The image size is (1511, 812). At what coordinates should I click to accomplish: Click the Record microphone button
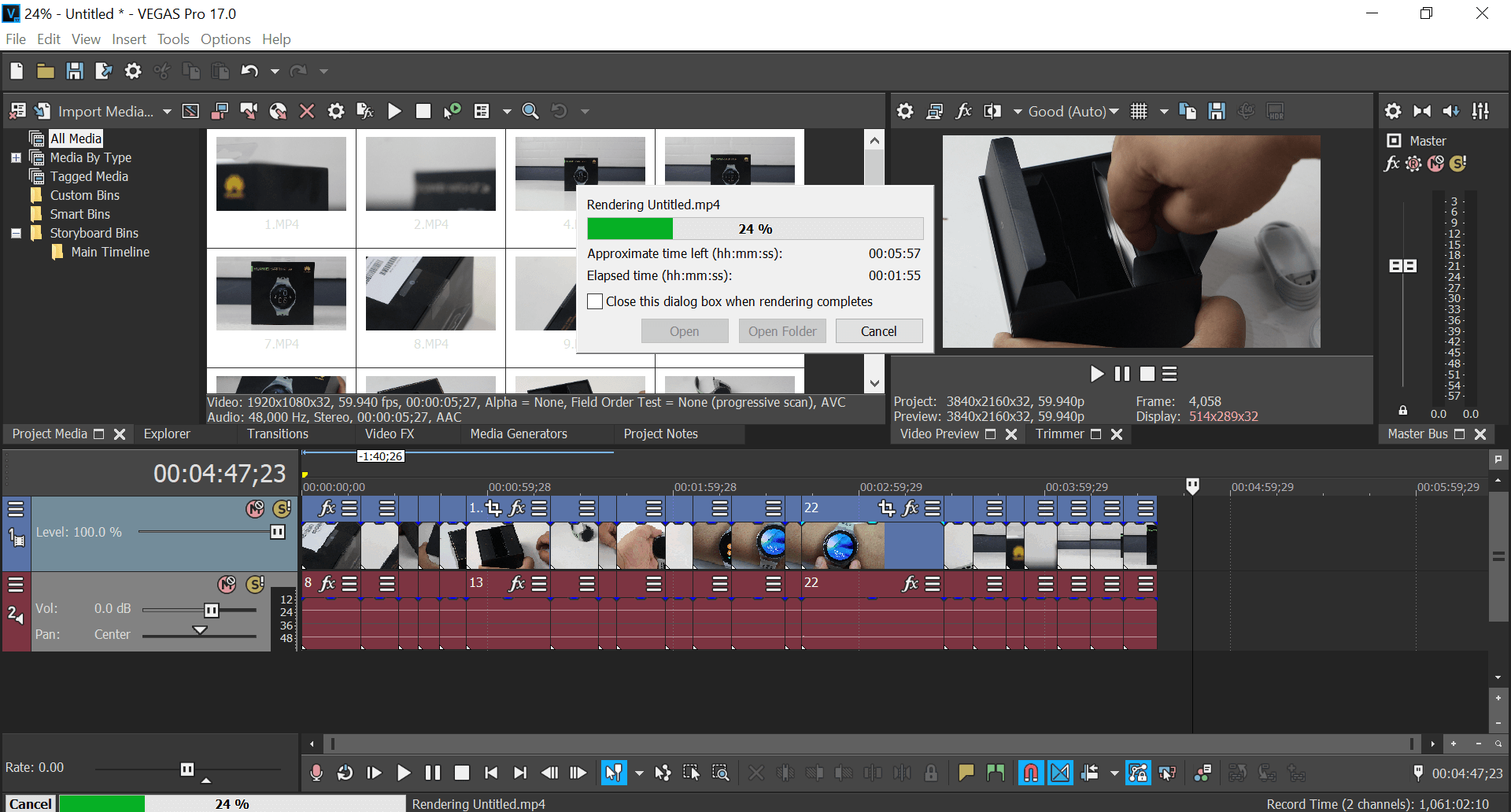tap(316, 773)
